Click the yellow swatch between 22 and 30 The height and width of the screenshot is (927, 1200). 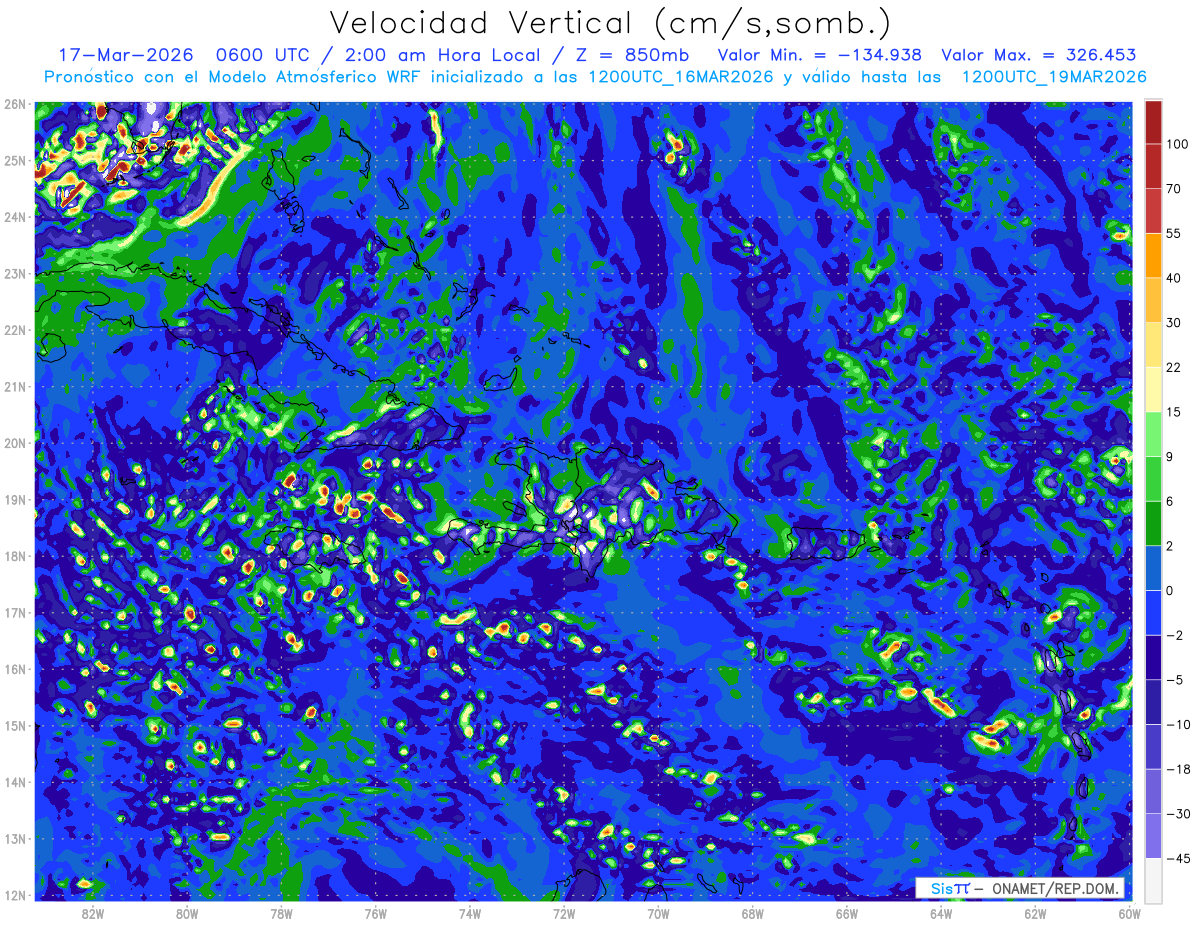(x=1153, y=344)
